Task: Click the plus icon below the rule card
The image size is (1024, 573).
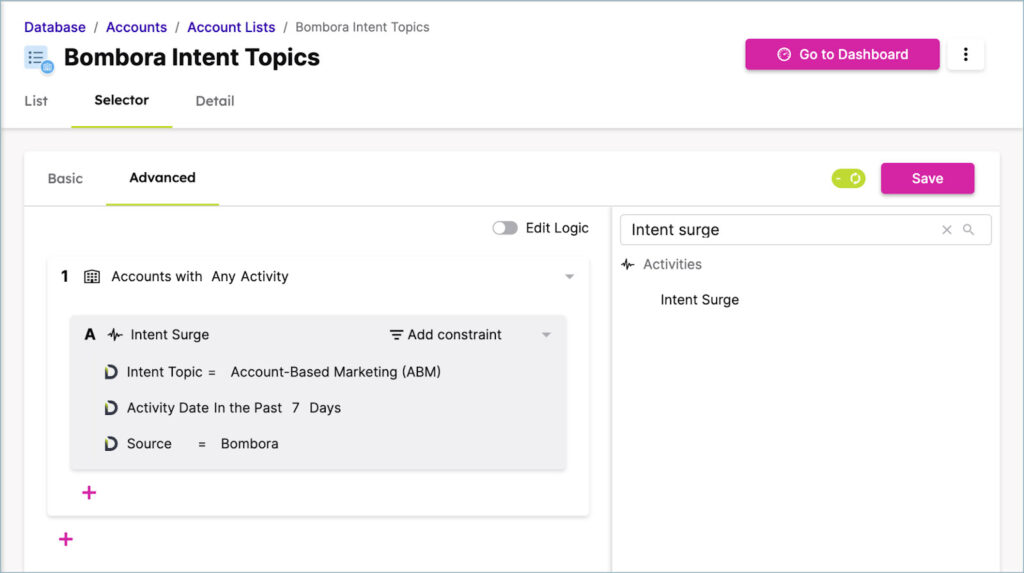Action: (x=66, y=539)
